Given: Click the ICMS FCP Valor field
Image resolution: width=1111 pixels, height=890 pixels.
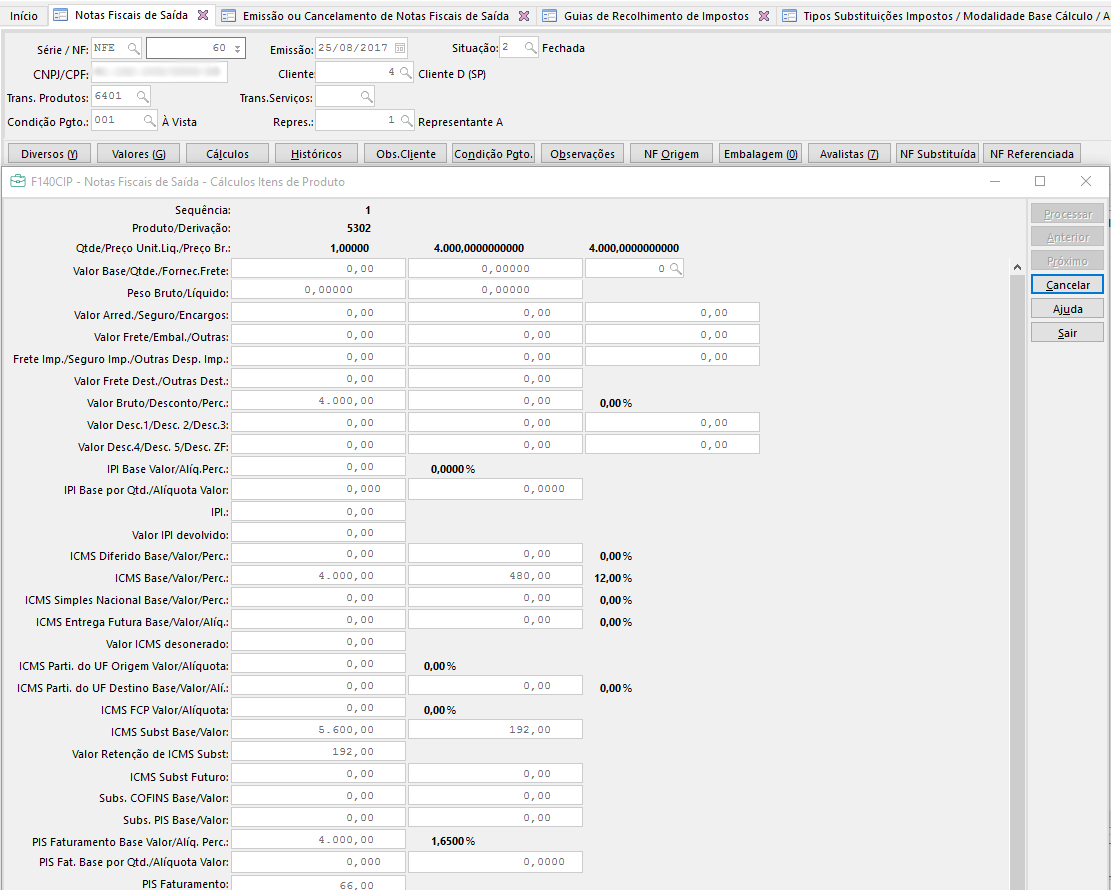Looking at the screenshot, I should [x=318, y=707].
